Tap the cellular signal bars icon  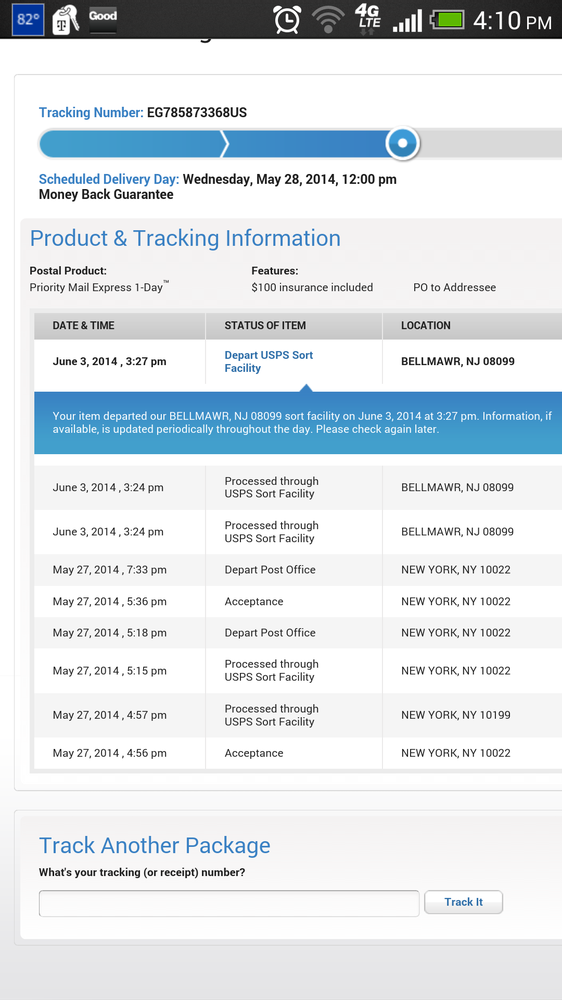407,20
